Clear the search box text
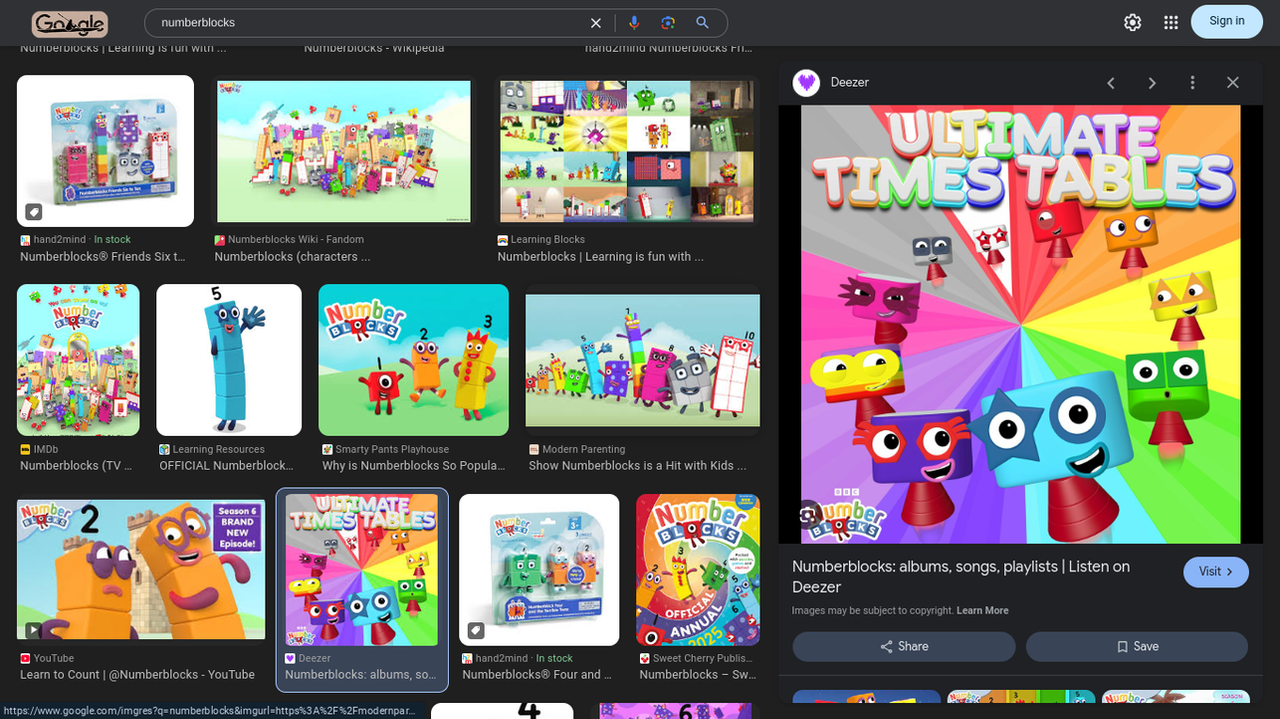Screen dimensions: 1280x719 596,22
